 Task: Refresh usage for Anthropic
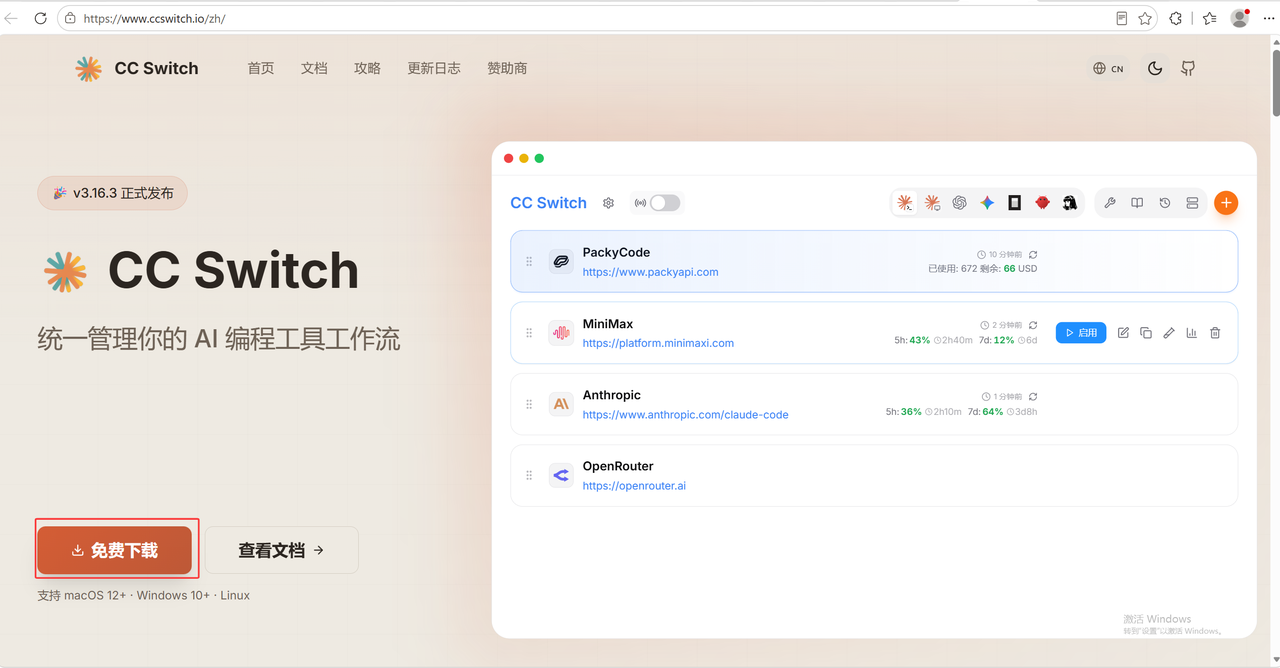tap(1033, 397)
